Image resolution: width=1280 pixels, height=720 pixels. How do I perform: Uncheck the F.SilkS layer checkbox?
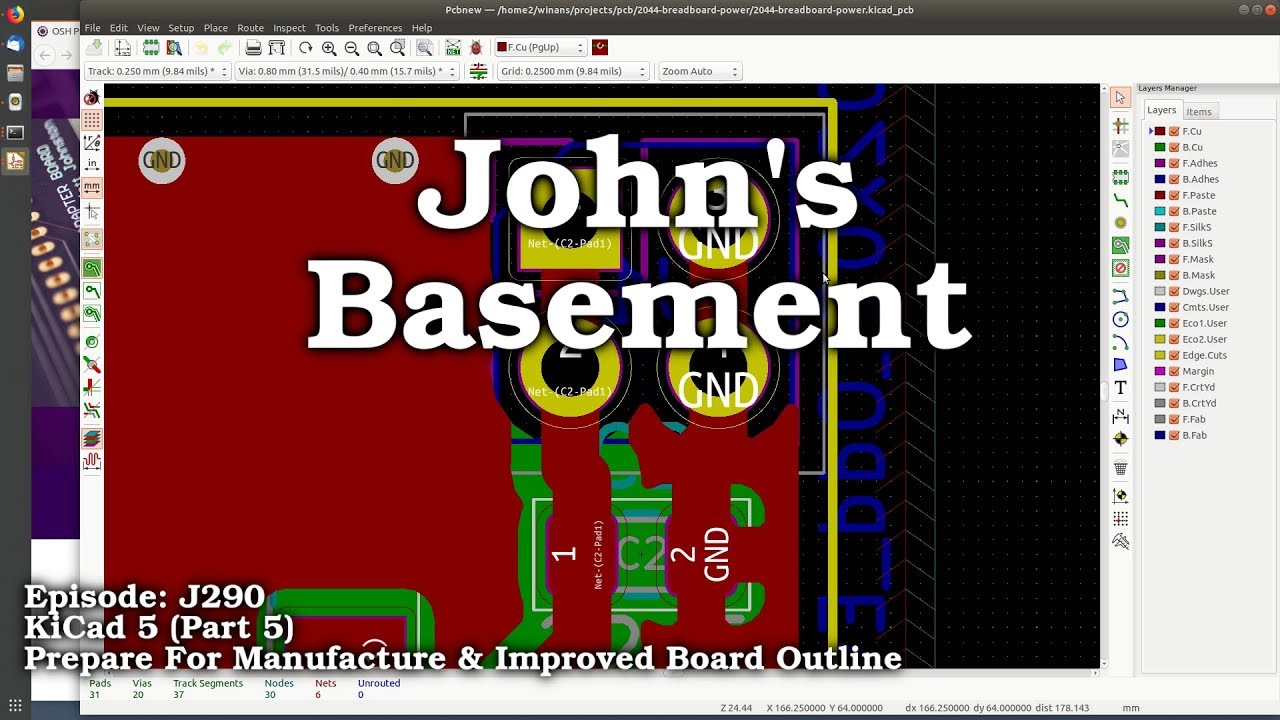1174,227
